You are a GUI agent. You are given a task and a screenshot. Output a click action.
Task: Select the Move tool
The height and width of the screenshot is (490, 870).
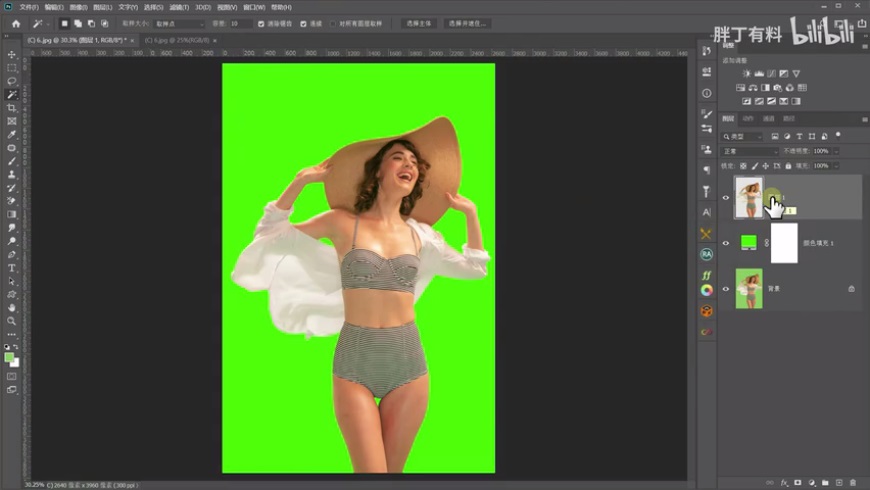(12, 55)
